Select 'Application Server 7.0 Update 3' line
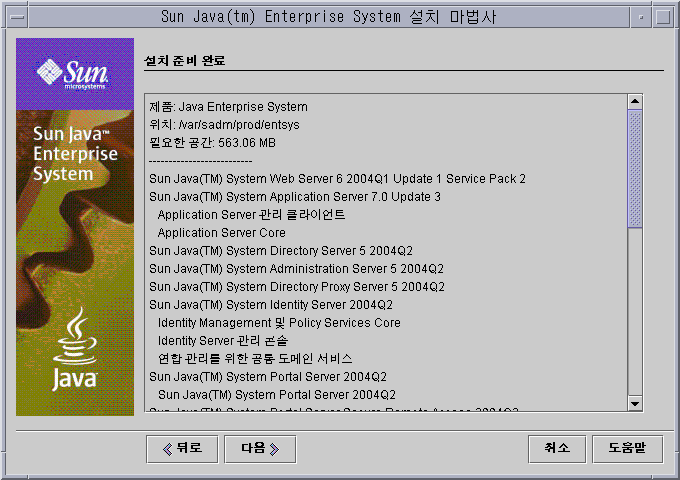 click(x=295, y=197)
